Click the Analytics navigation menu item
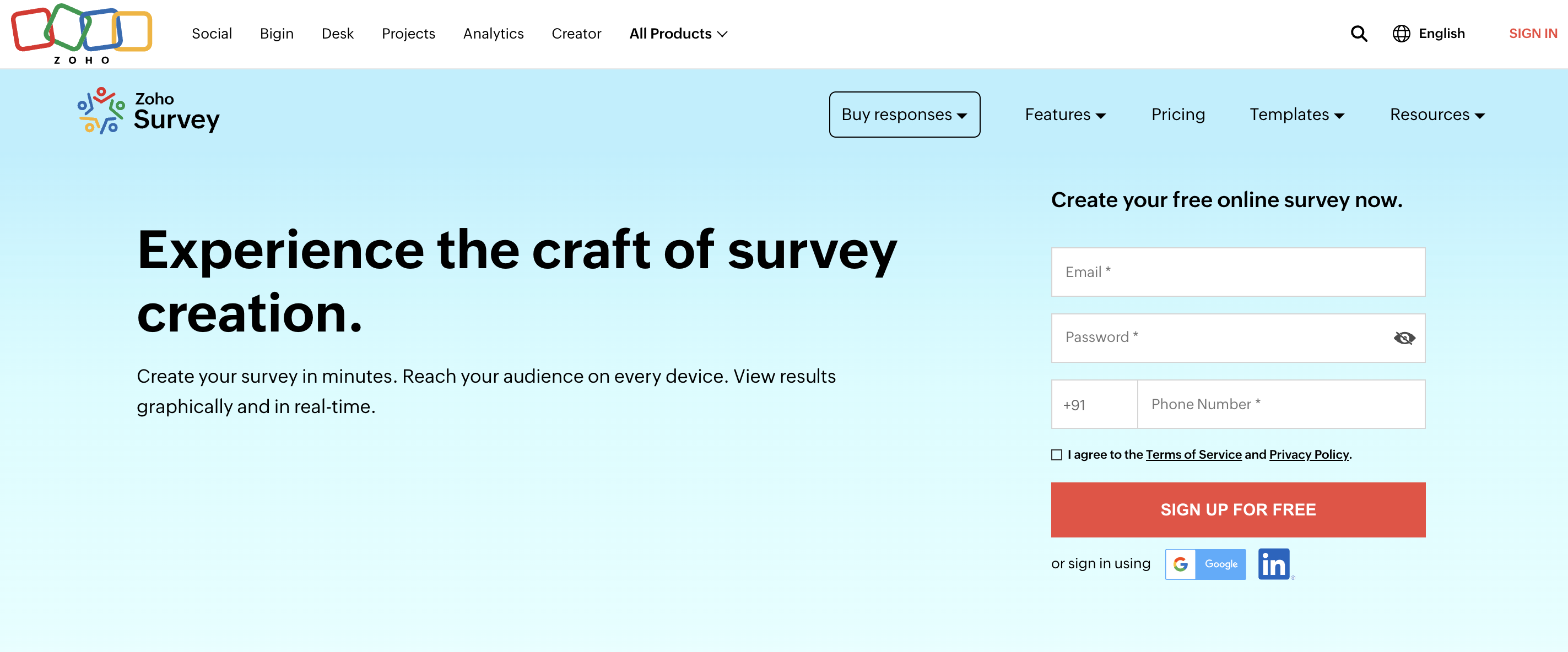Screen dimensions: 1568x652 point(493,34)
